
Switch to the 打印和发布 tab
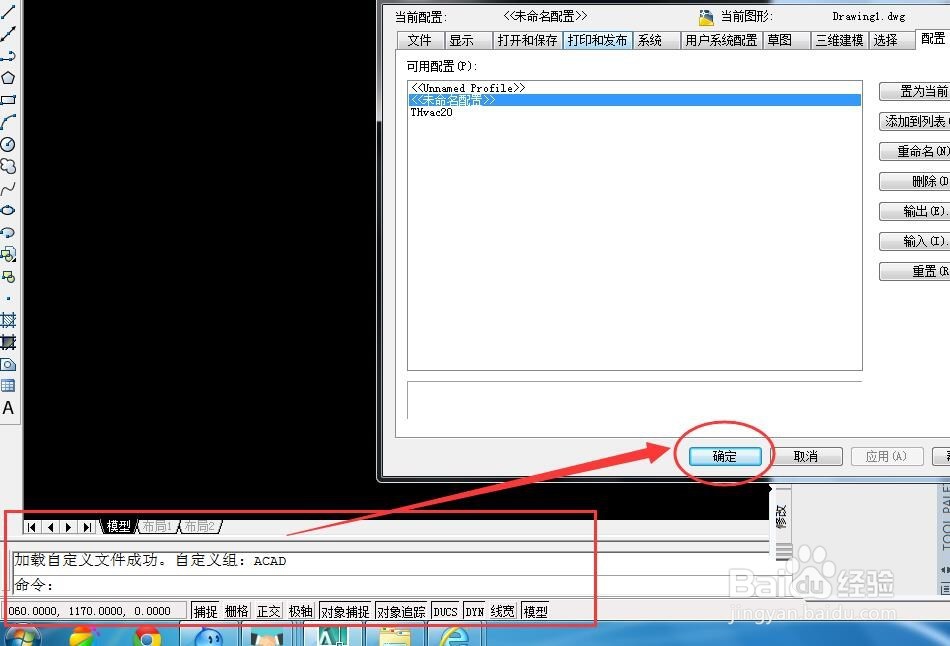(x=597, y=40)
